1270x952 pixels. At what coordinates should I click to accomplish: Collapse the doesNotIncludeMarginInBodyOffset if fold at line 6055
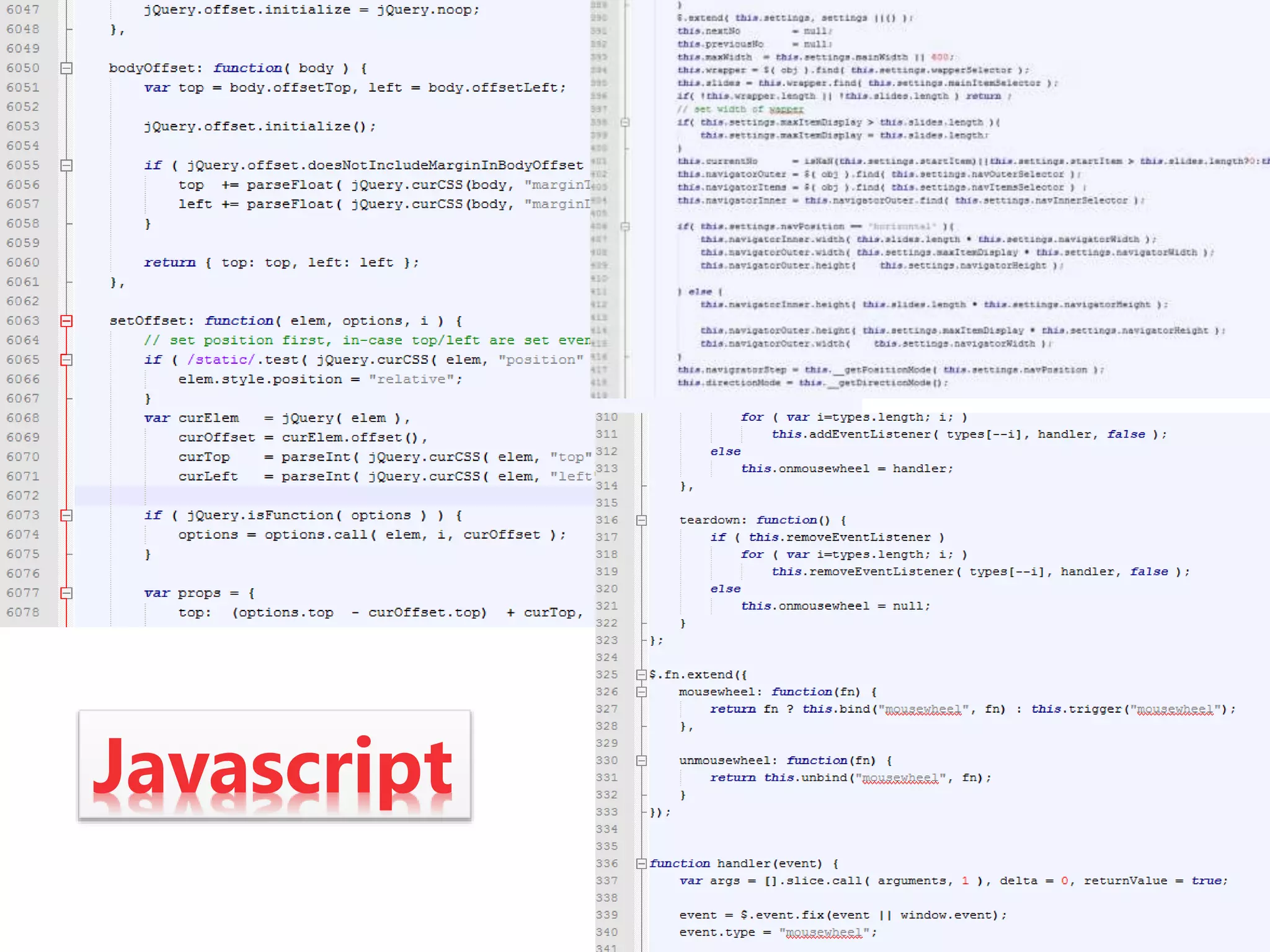click(x=66, y=165)
